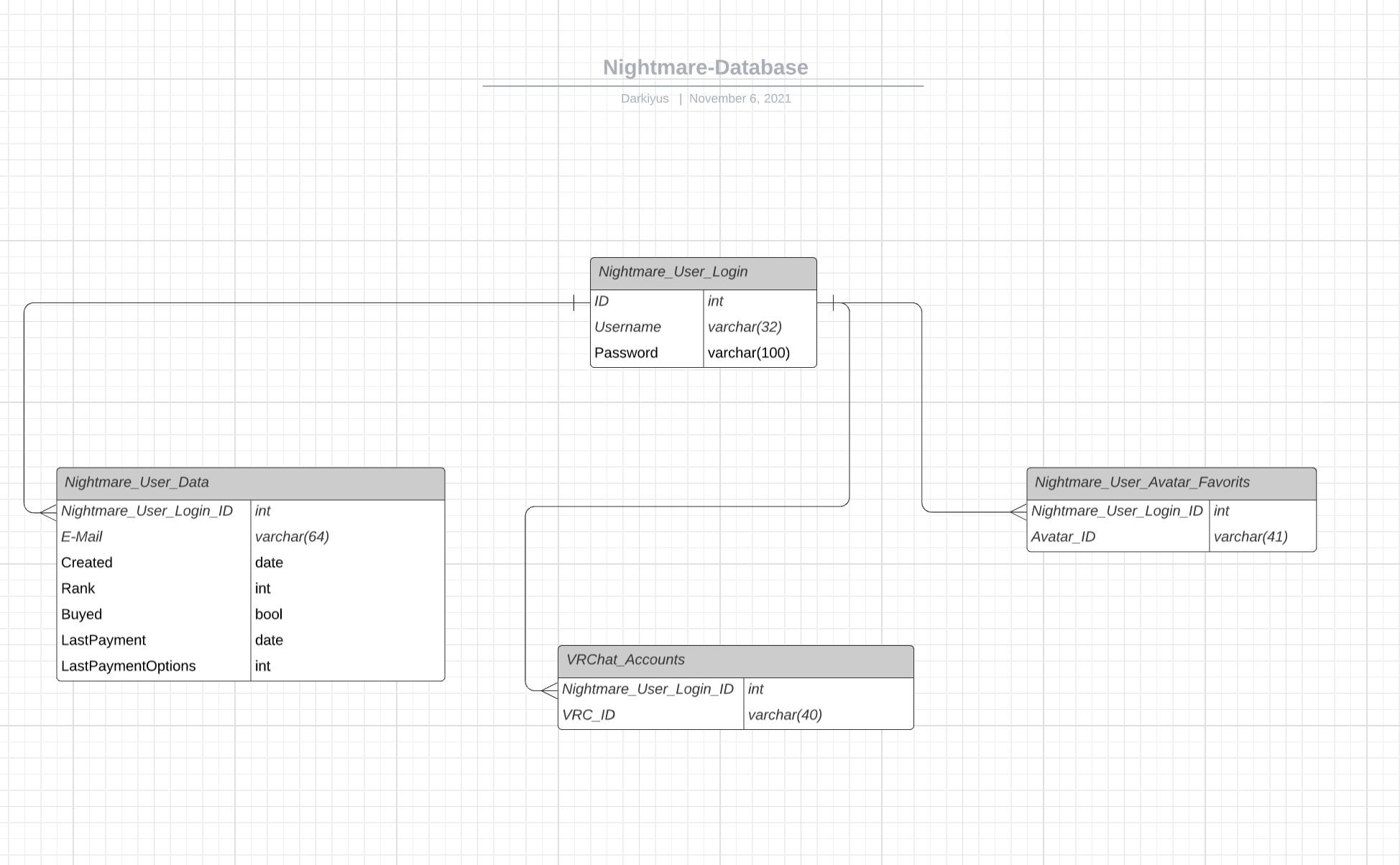Image resolution: width=1400 pixels, height=865 pixels.
Task: Select the Nightmare_User_Avatar_Favorits table header
Action: pos(1171,484)
